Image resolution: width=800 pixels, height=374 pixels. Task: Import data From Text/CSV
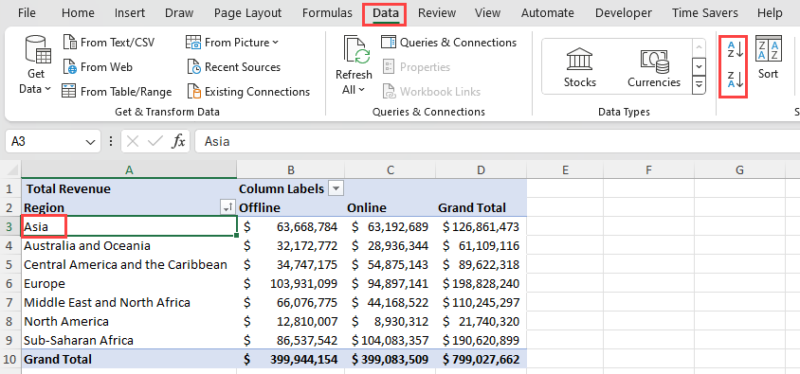tap(109, 42)
